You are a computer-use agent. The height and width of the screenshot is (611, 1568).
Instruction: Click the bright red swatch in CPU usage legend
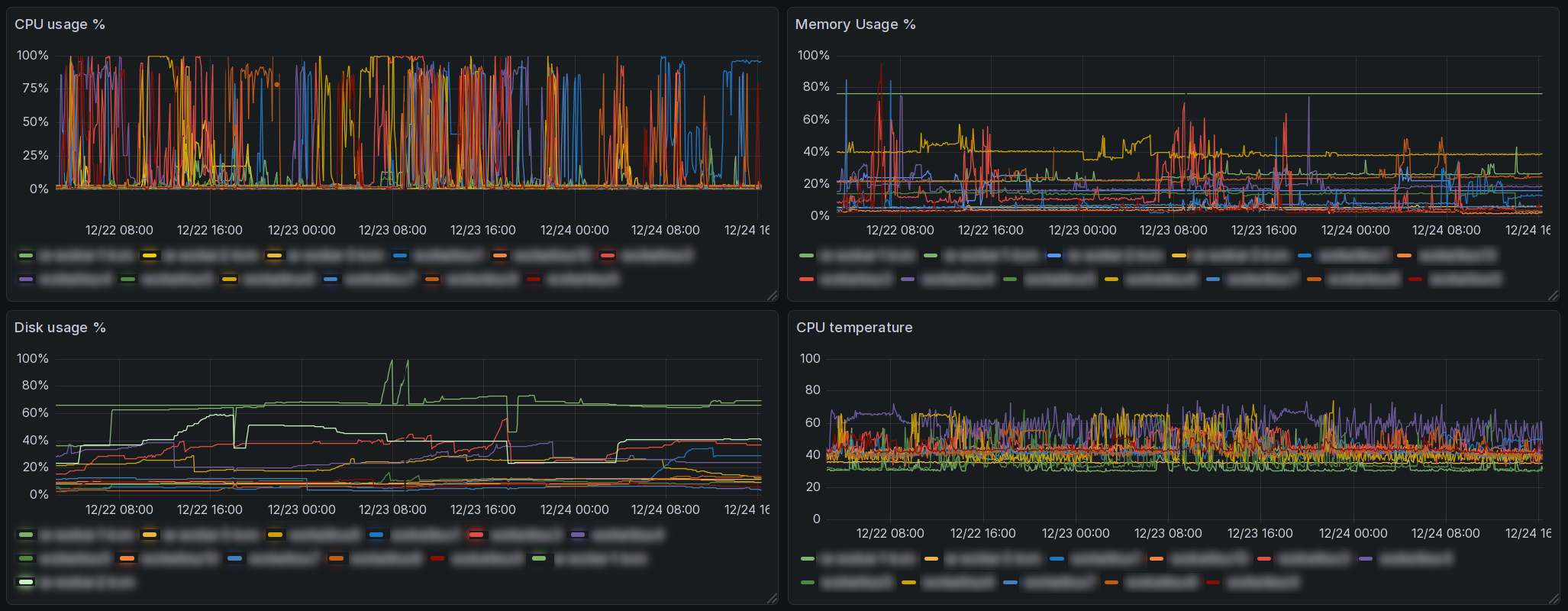(608, 255)
